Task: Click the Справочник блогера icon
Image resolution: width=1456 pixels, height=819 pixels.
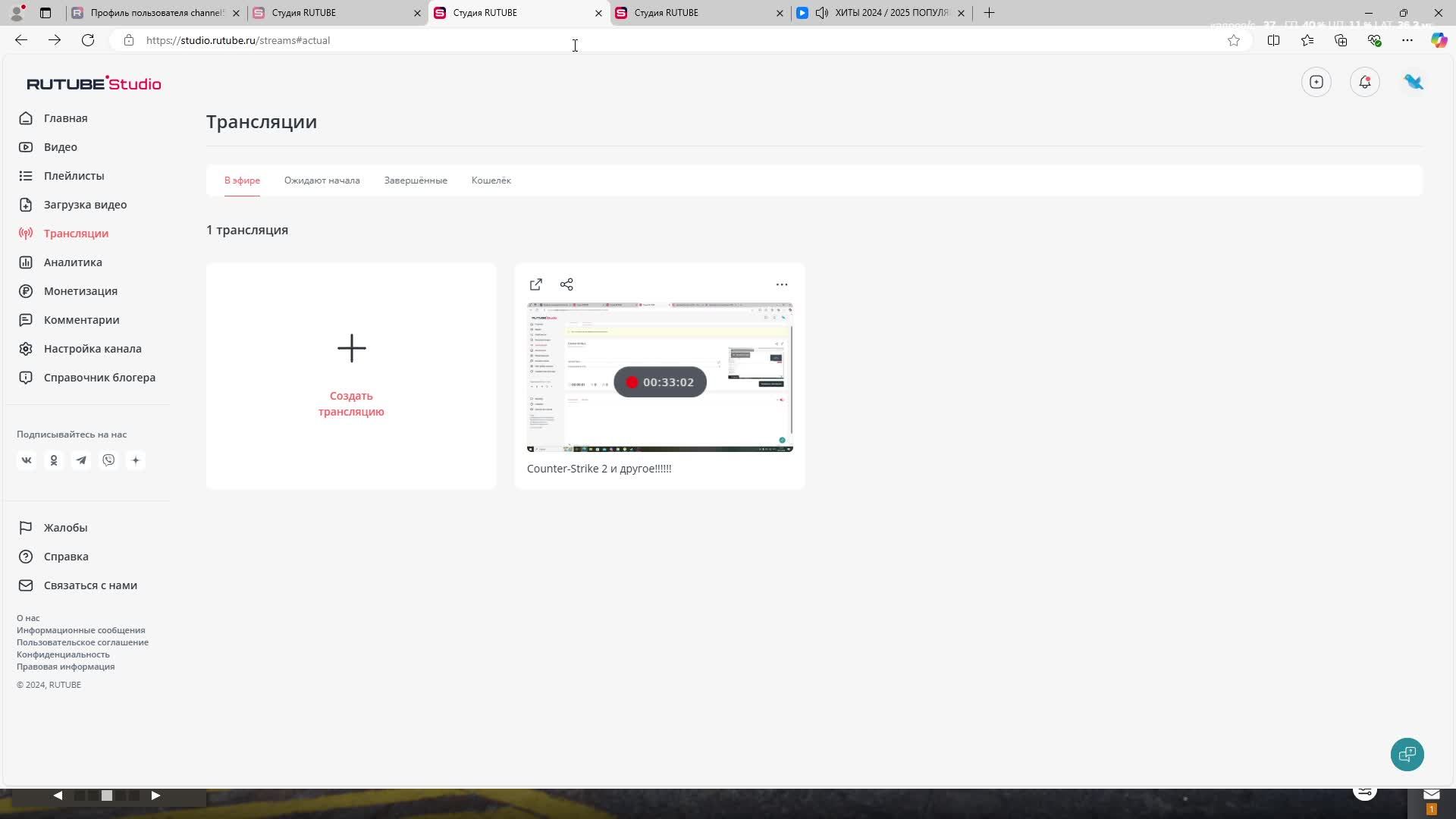Action: pyautogui.click(x=26, y=378)
